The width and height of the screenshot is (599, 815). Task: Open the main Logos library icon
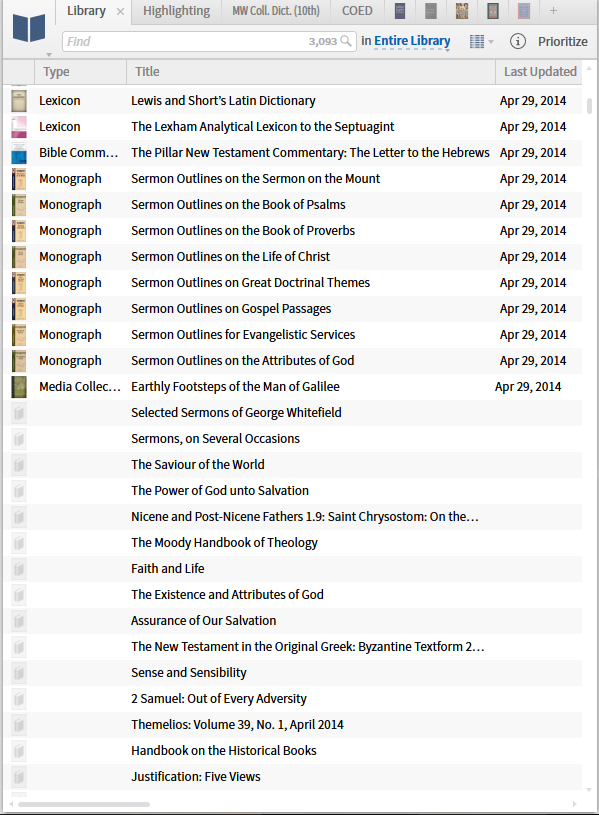29,27
